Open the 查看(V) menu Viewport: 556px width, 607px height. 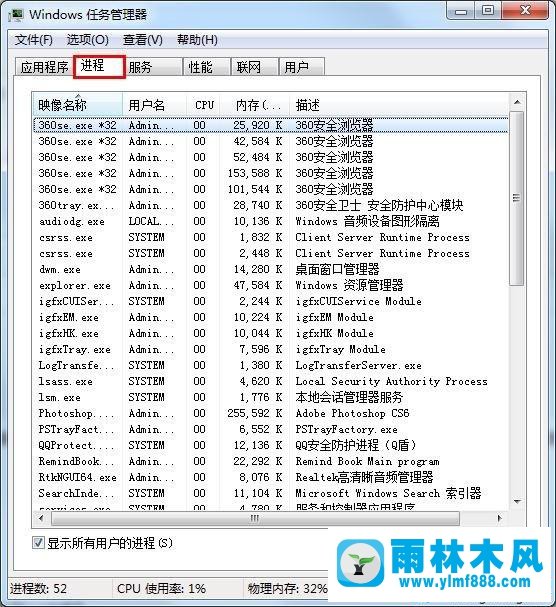click(x=142, y=40)
